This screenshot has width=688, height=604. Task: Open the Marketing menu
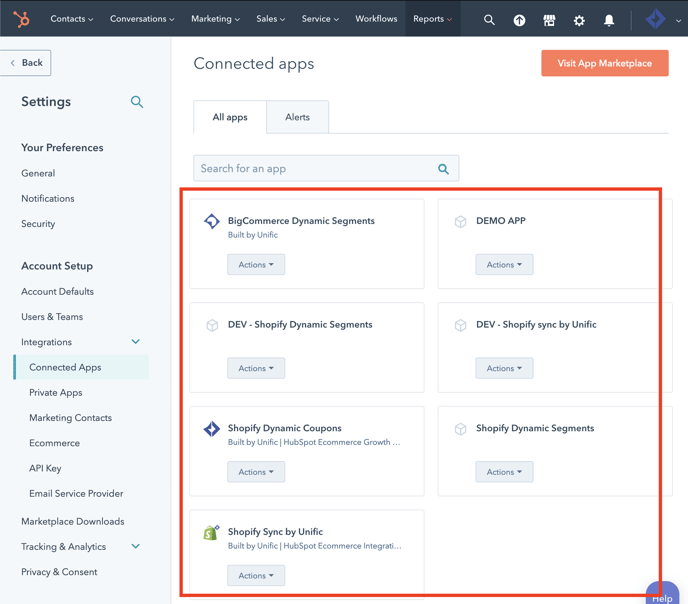click(x=215, y=19)
